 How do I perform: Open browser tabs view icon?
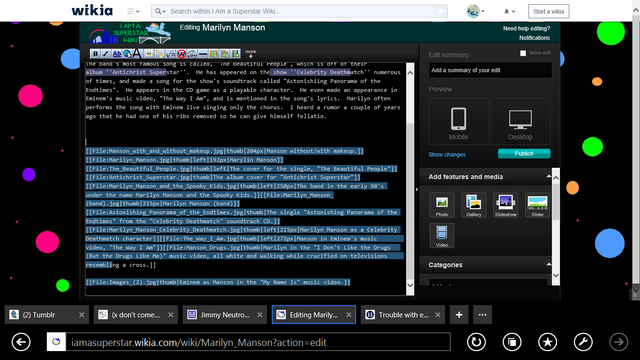512,342
